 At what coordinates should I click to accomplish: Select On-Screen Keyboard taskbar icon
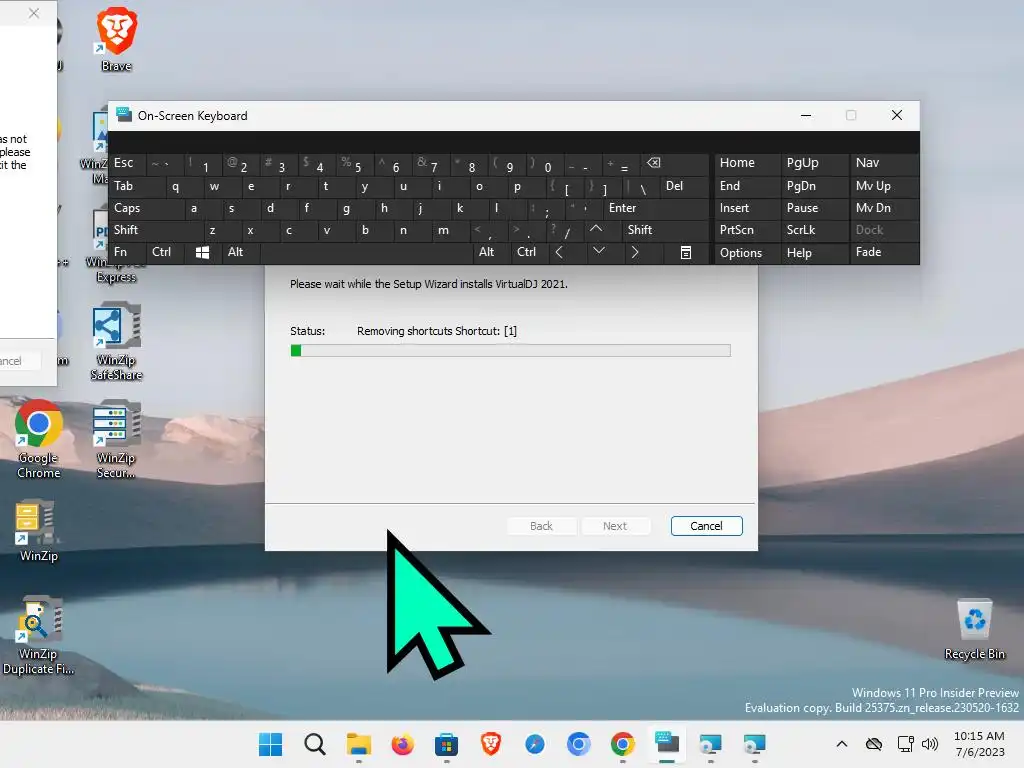coord(667,744)
